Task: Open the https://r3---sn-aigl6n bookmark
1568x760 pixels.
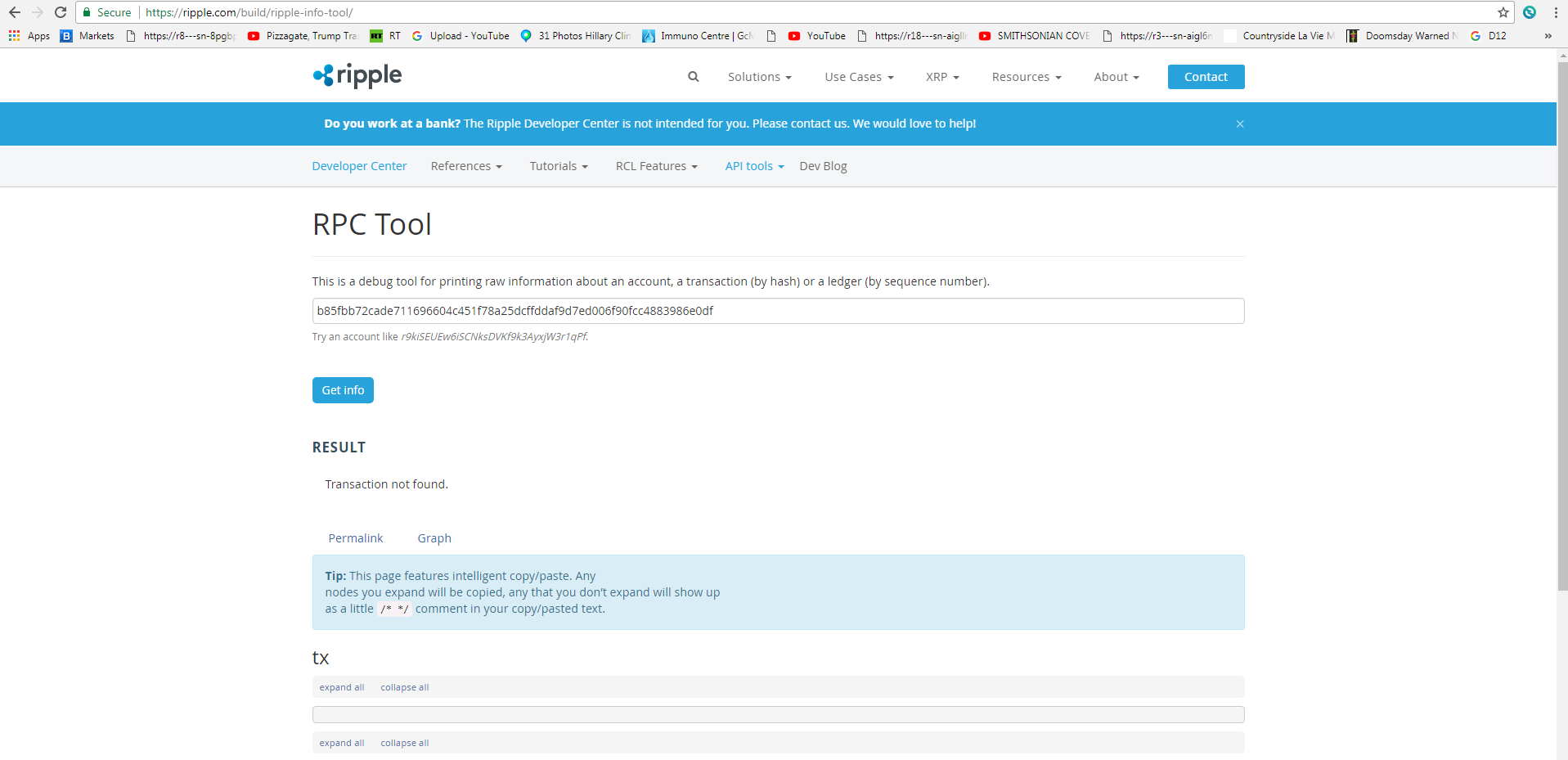Action: [1157, 36]
